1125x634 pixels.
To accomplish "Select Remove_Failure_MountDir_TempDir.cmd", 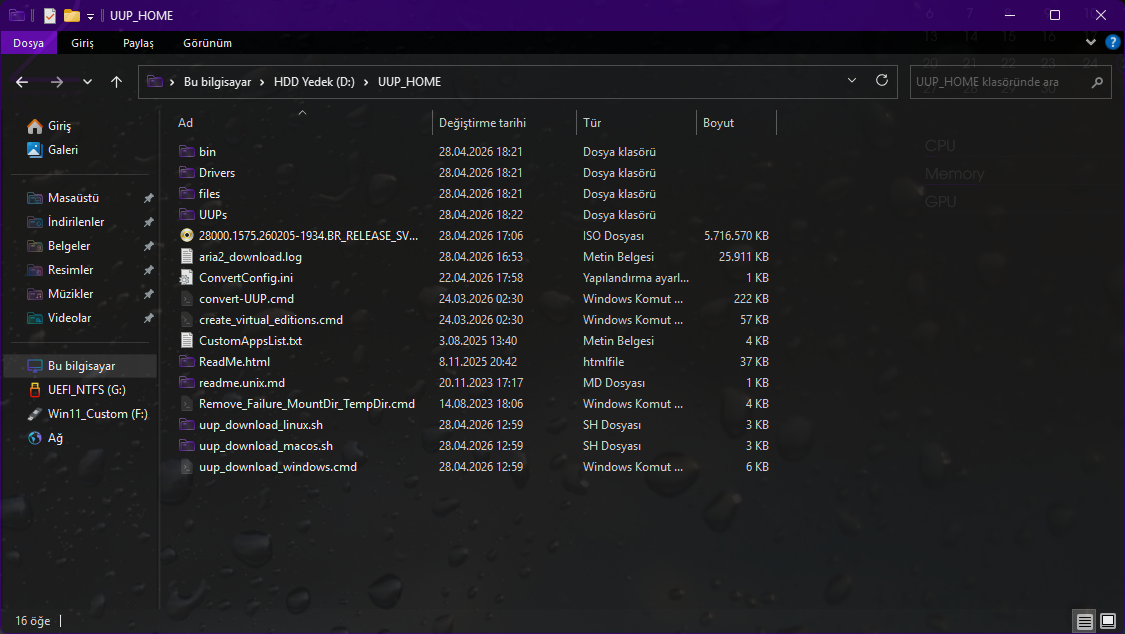I will pyautogui.click(x=307, y=404).
